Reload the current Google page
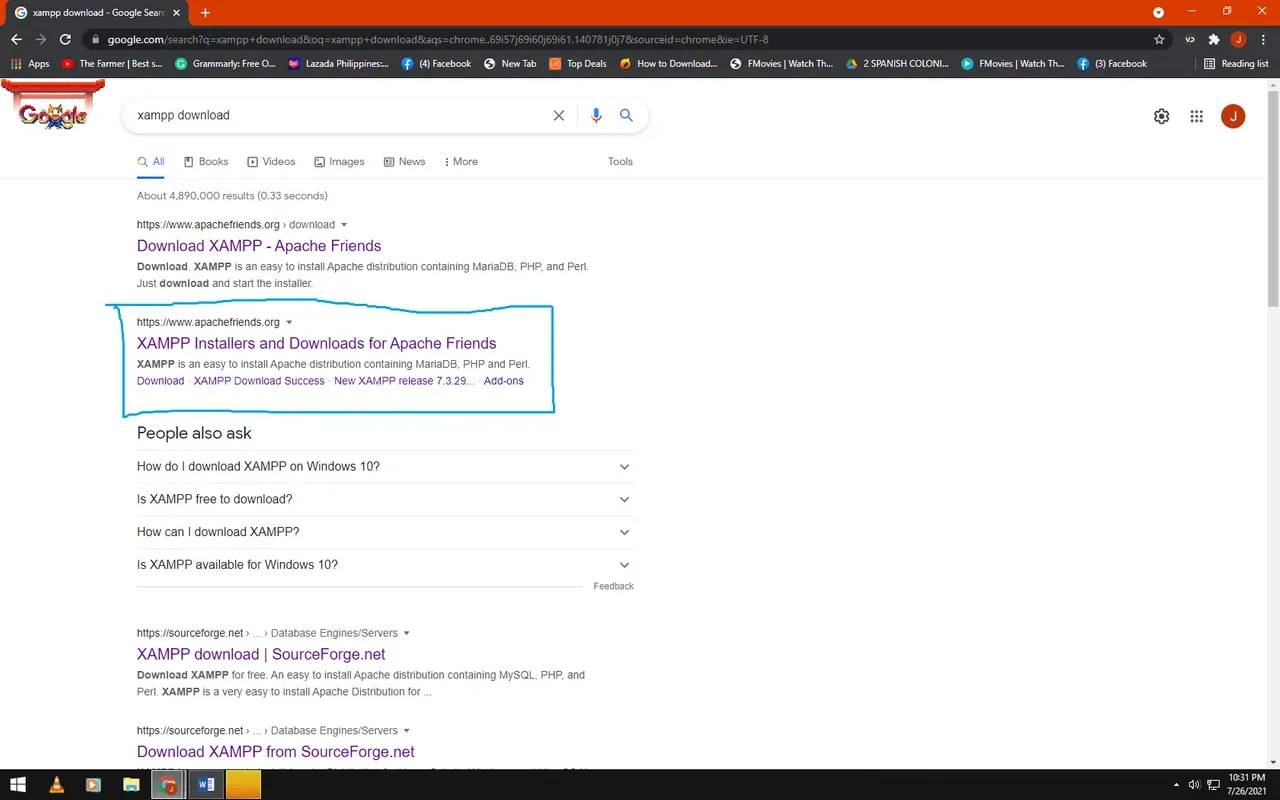1280x800 pixels. tap(65, 39)
